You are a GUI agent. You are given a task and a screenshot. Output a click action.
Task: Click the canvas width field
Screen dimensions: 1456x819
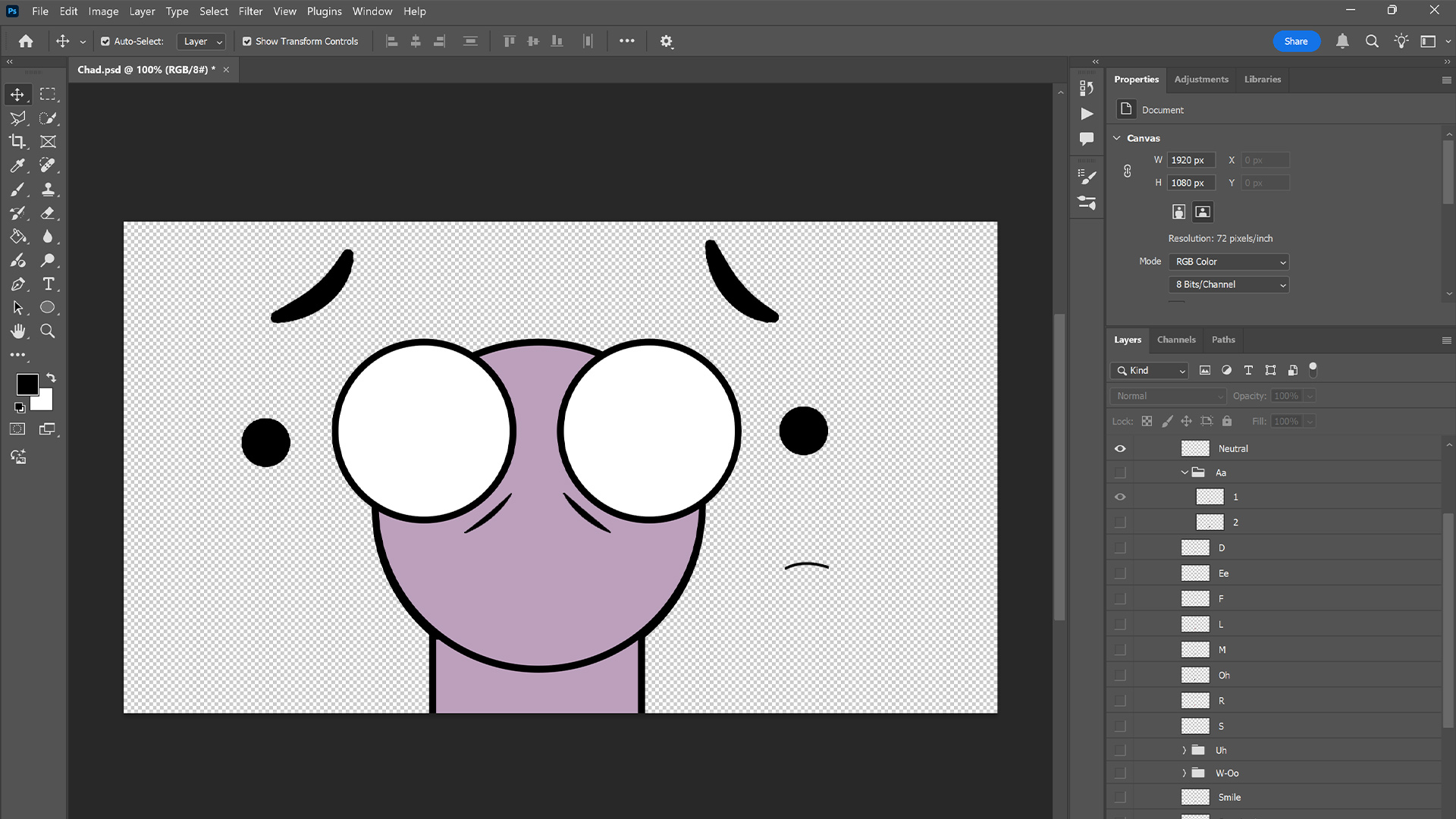tap(1191, 160)
